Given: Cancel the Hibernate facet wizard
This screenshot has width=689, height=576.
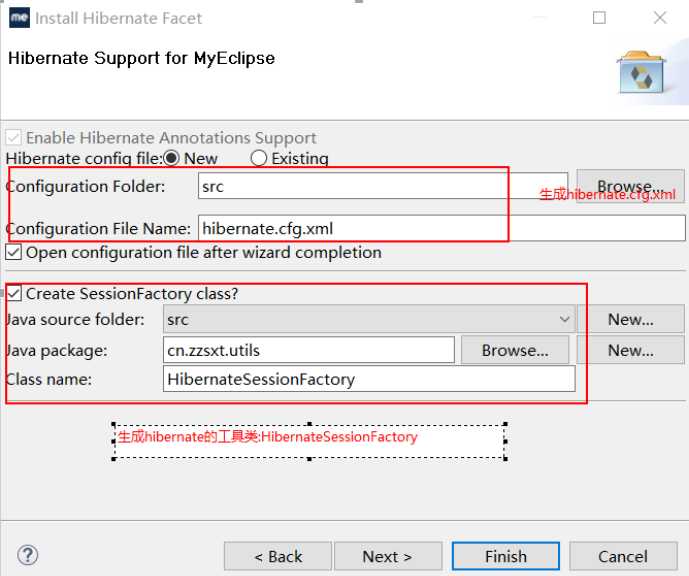Looking at the screenshot, I should tap(623, 556).
